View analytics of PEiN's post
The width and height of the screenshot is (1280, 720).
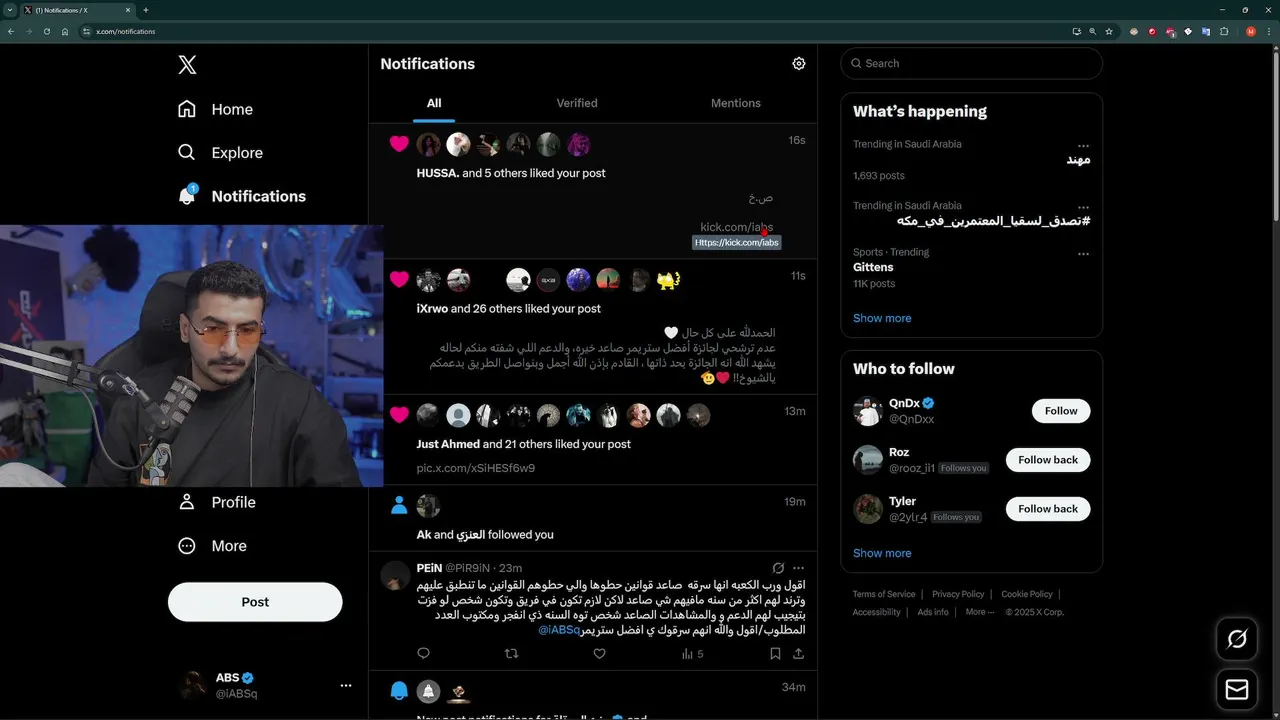click(692, 654)
